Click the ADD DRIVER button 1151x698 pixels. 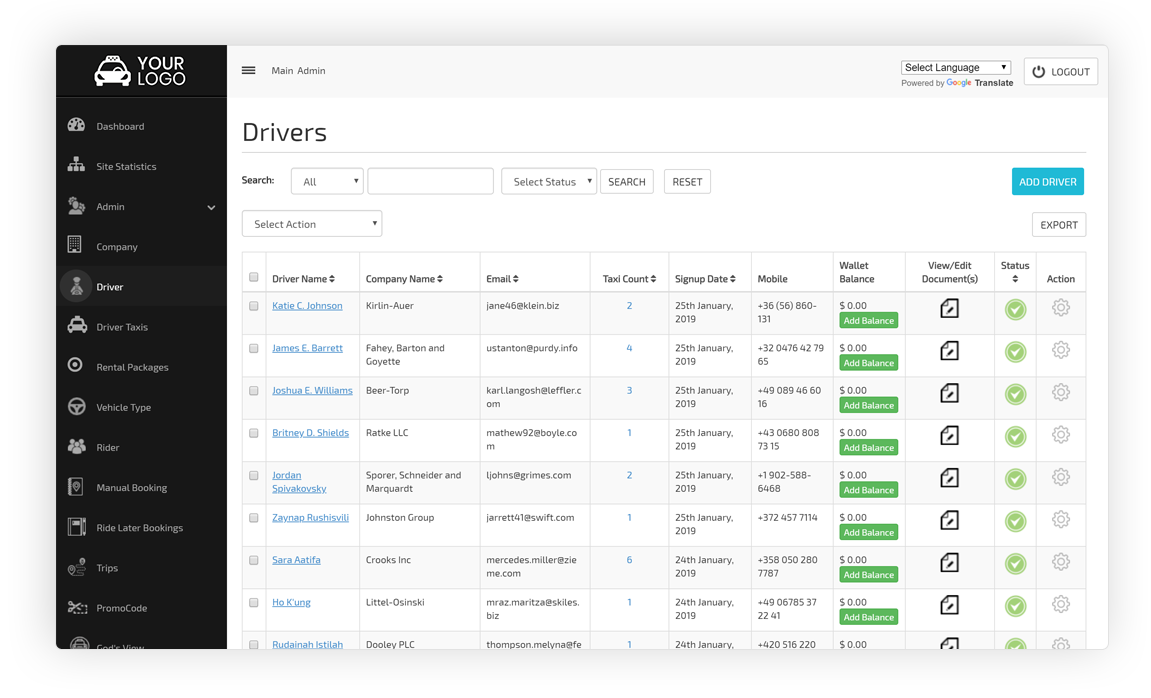[1047, 181]
